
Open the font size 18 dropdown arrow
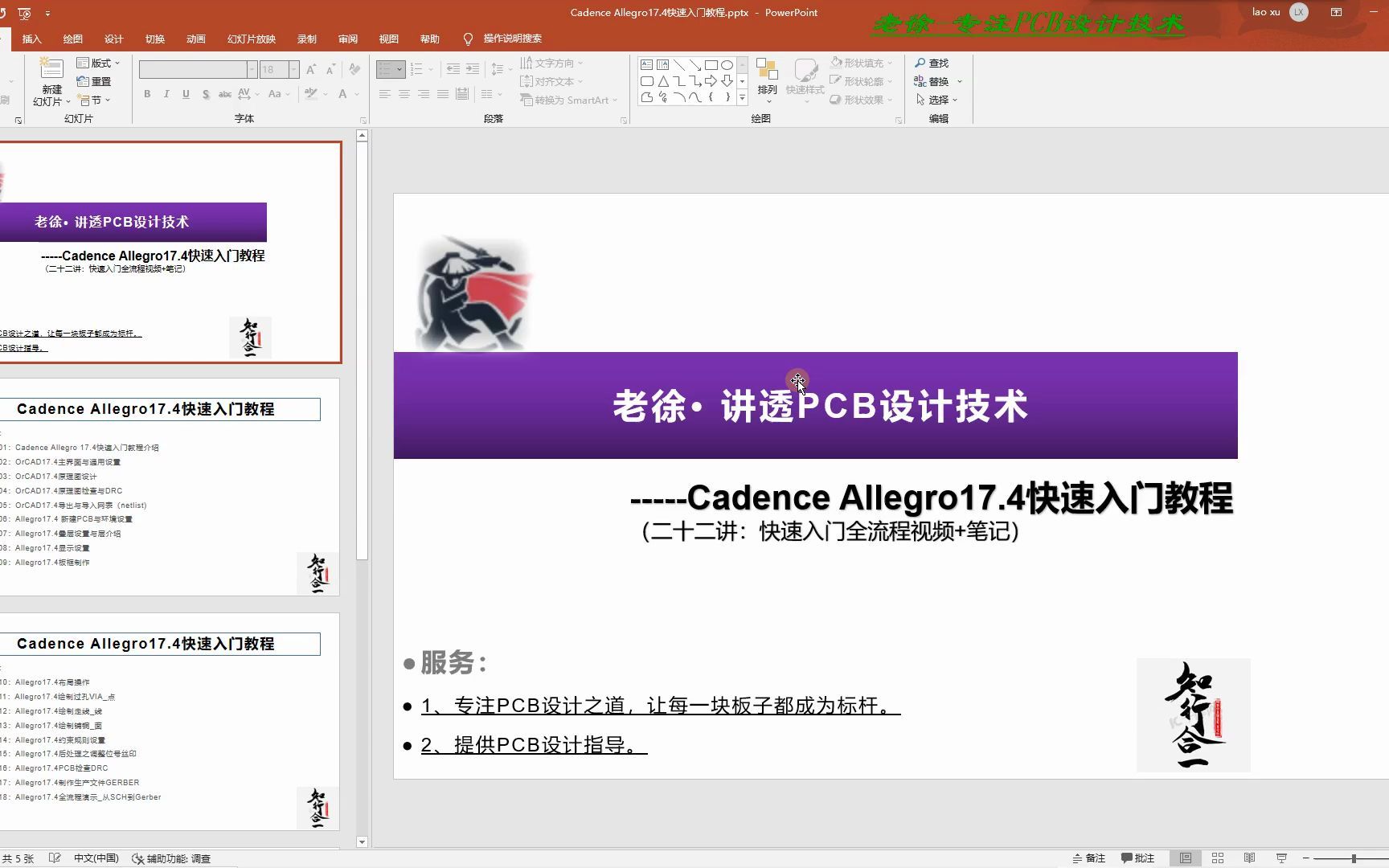tap(293, 69)
